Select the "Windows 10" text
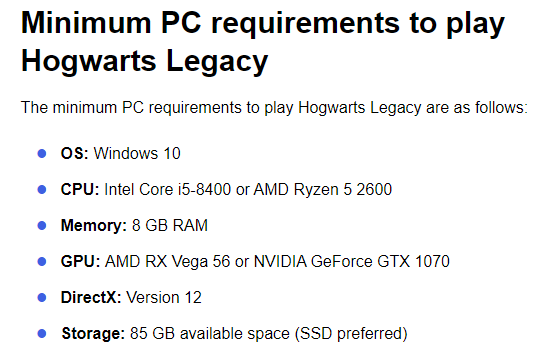Image resolution: width=549 pixels, height=360 pixels. (x=137, y=153)
